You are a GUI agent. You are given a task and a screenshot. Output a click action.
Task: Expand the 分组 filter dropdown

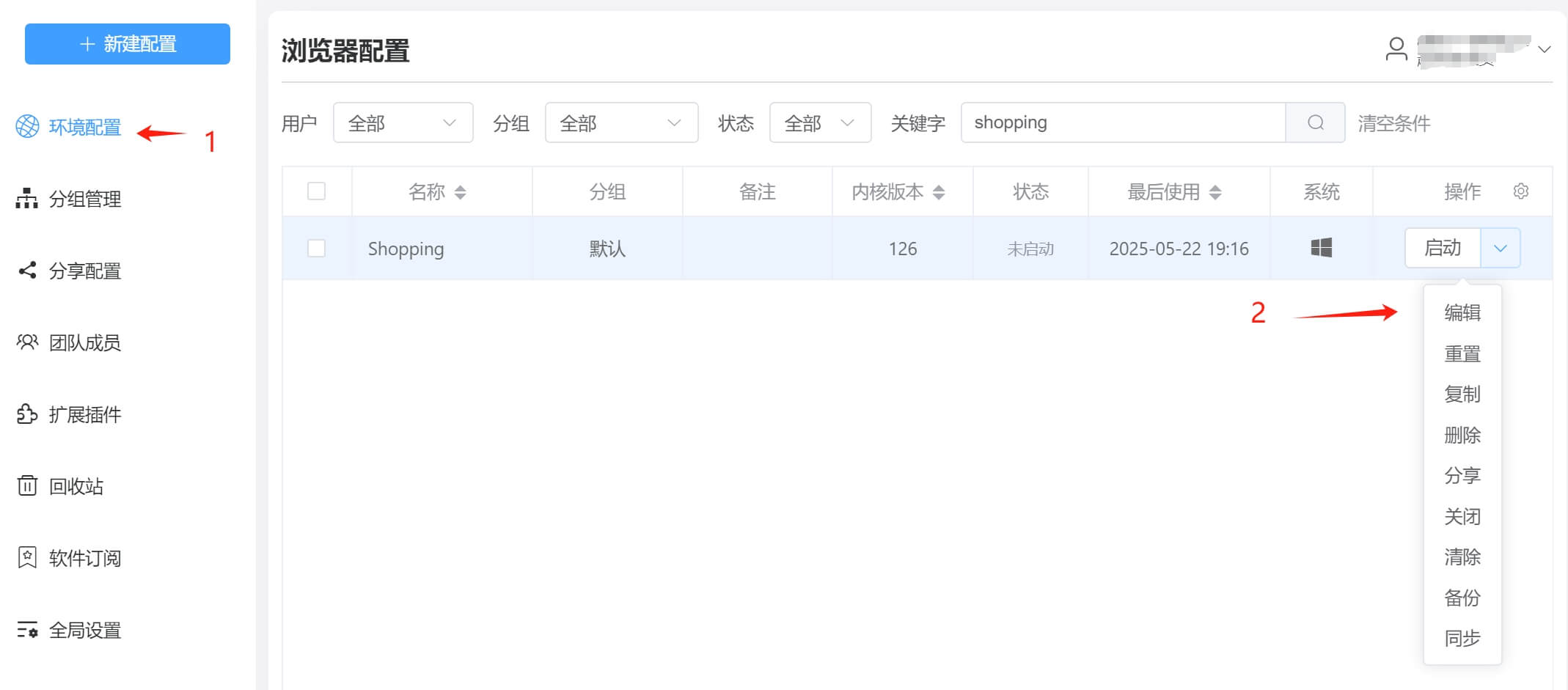(x=621, y=122)
